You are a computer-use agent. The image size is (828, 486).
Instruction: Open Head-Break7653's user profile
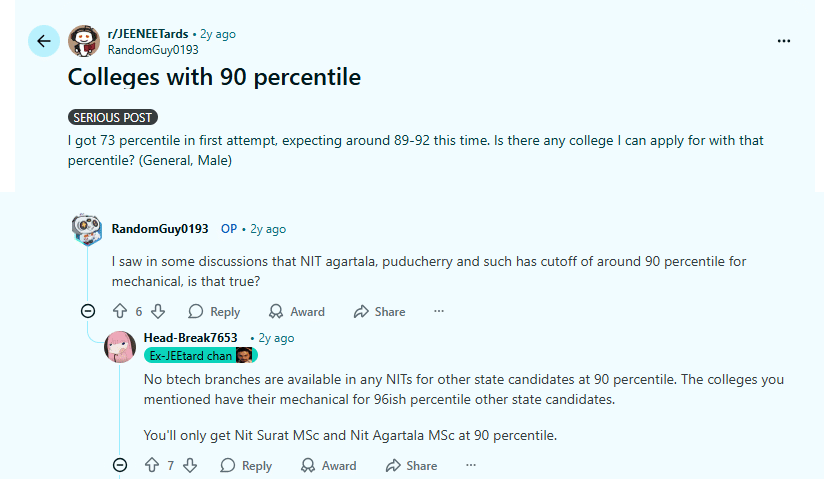click(190, 338)
